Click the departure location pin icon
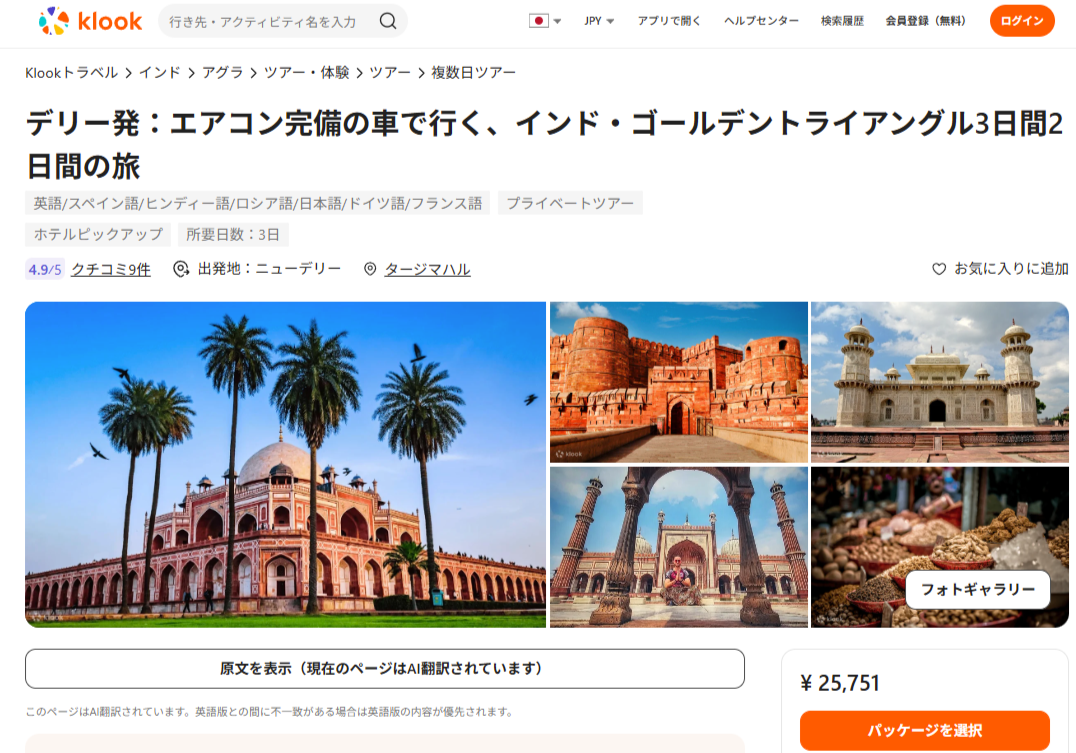 (x=180, y=269)
